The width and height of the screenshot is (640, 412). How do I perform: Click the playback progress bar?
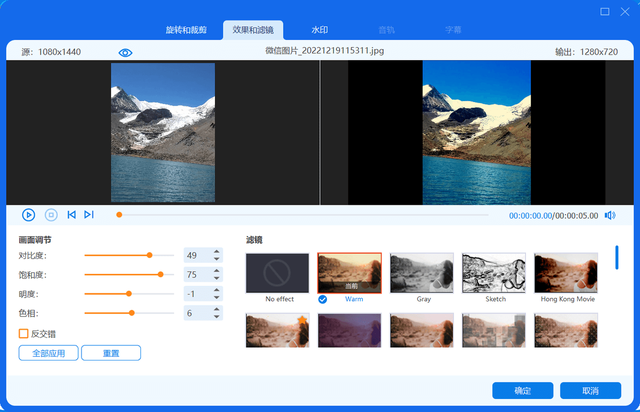point(302,215)
